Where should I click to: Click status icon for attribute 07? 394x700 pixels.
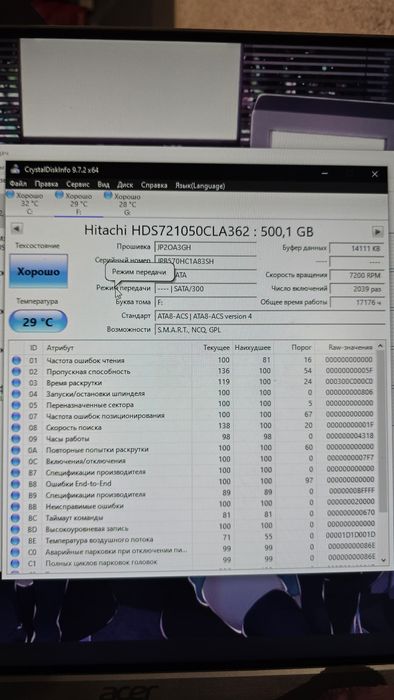(x=17, y=416)
